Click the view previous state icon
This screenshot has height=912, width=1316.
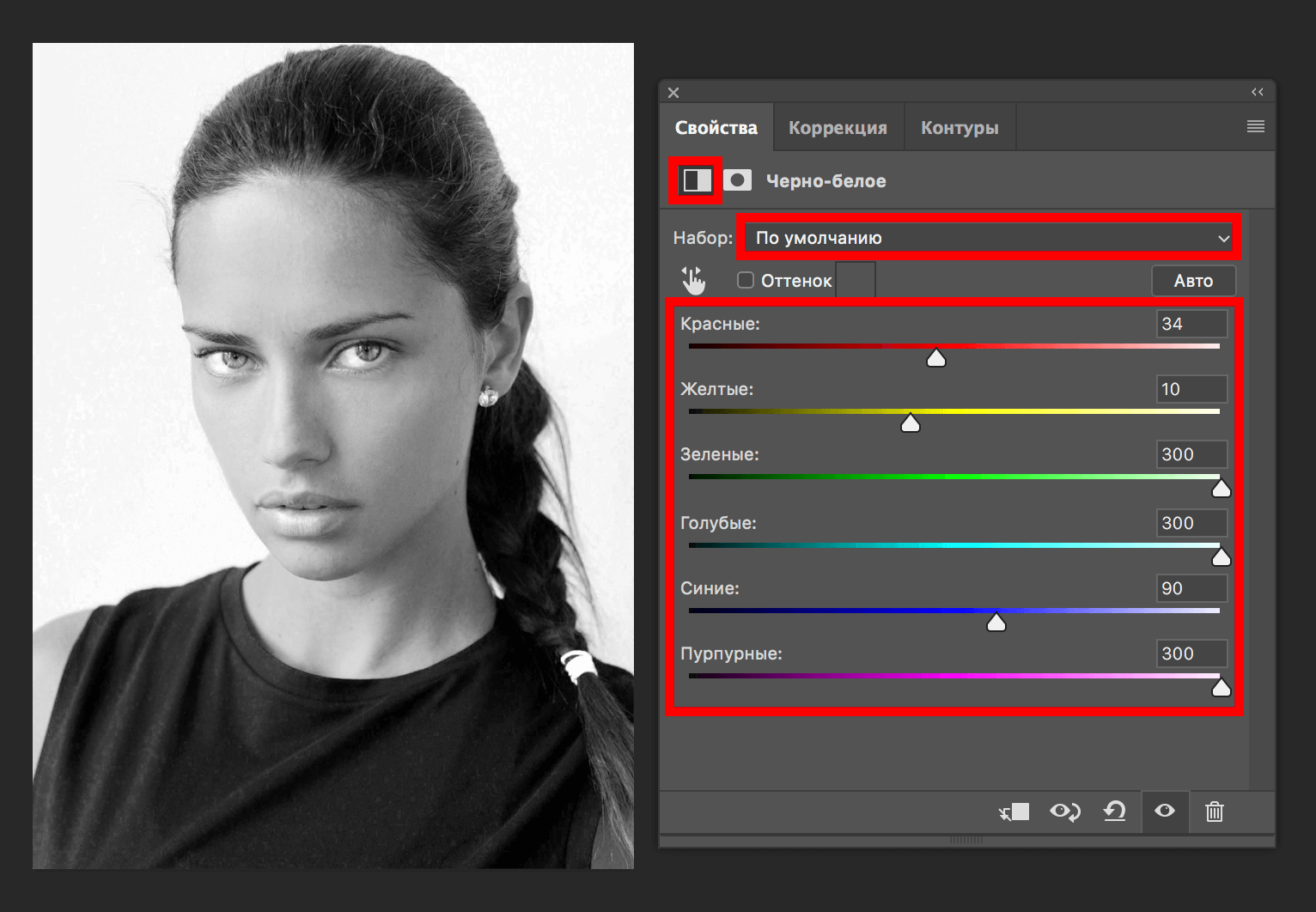tap(1064, 812)
